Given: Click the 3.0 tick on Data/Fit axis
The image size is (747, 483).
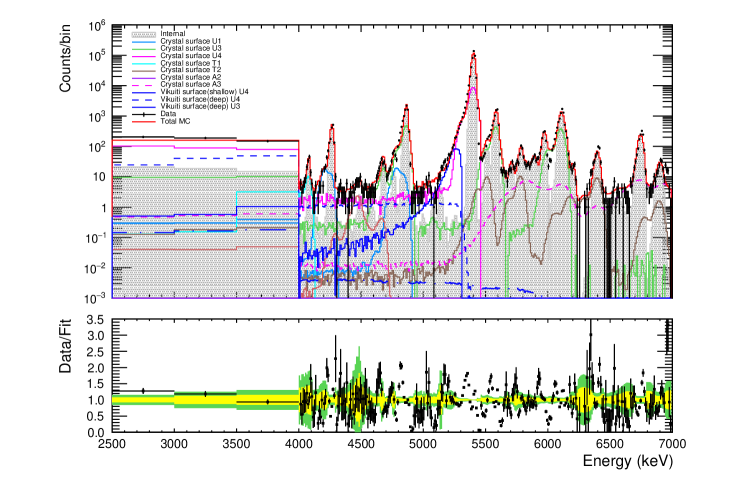Looking at the screenshot, I should (97, 335).
